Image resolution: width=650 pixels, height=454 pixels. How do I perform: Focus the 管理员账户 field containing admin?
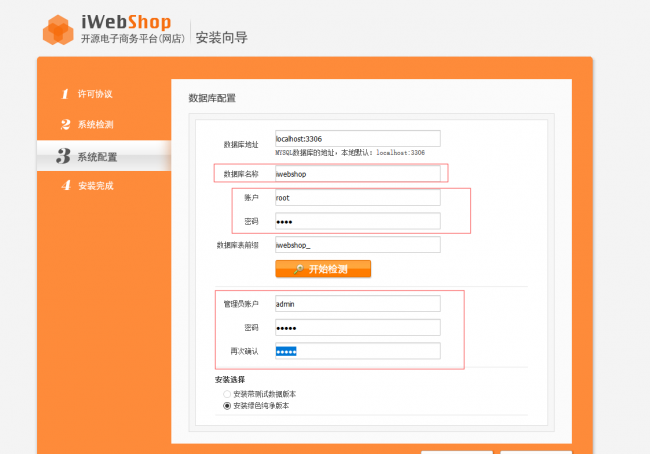click(358, 303)
